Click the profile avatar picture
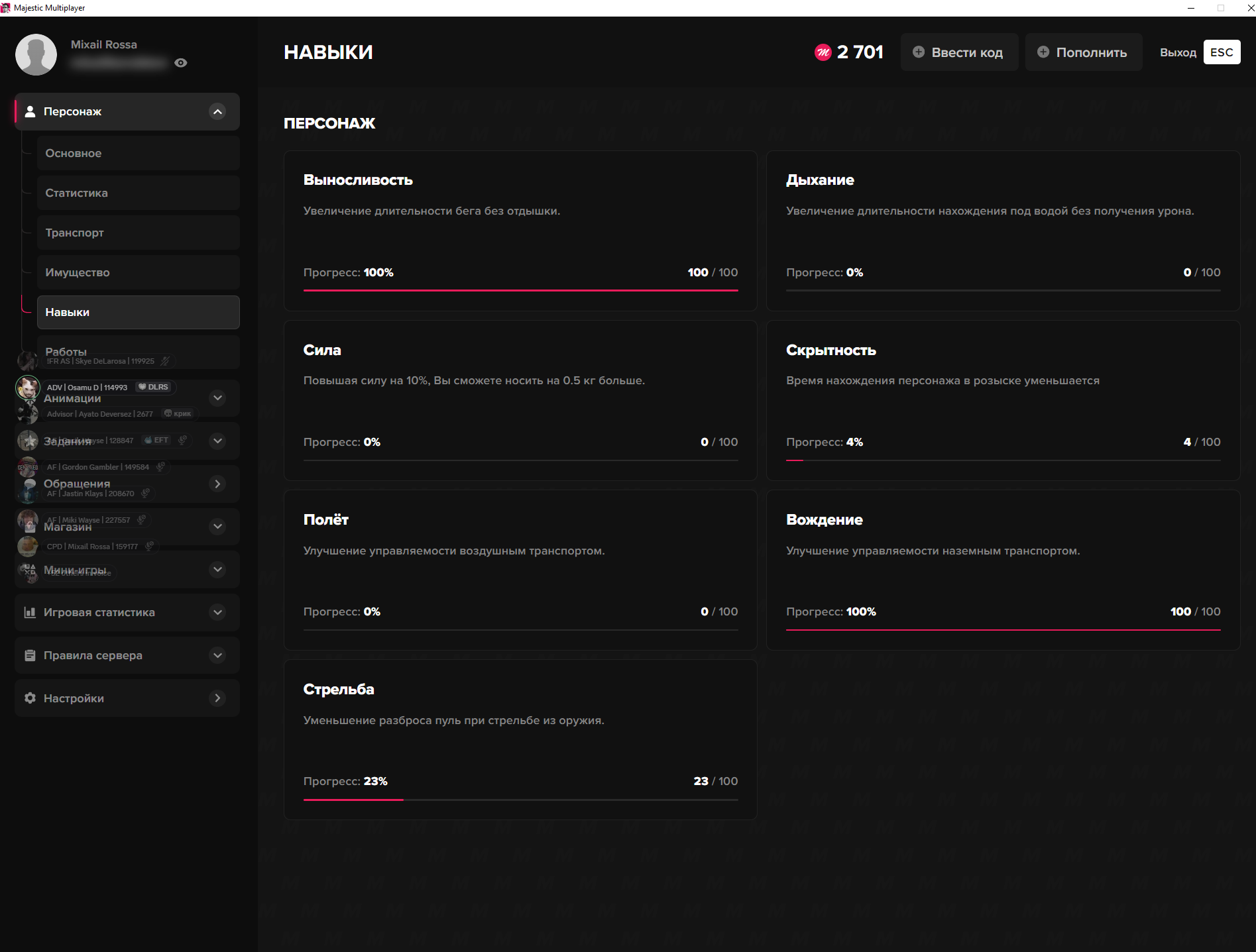The width and height of the screenshot is (1256, 952). pyautogui.click(x=36, y=54)
